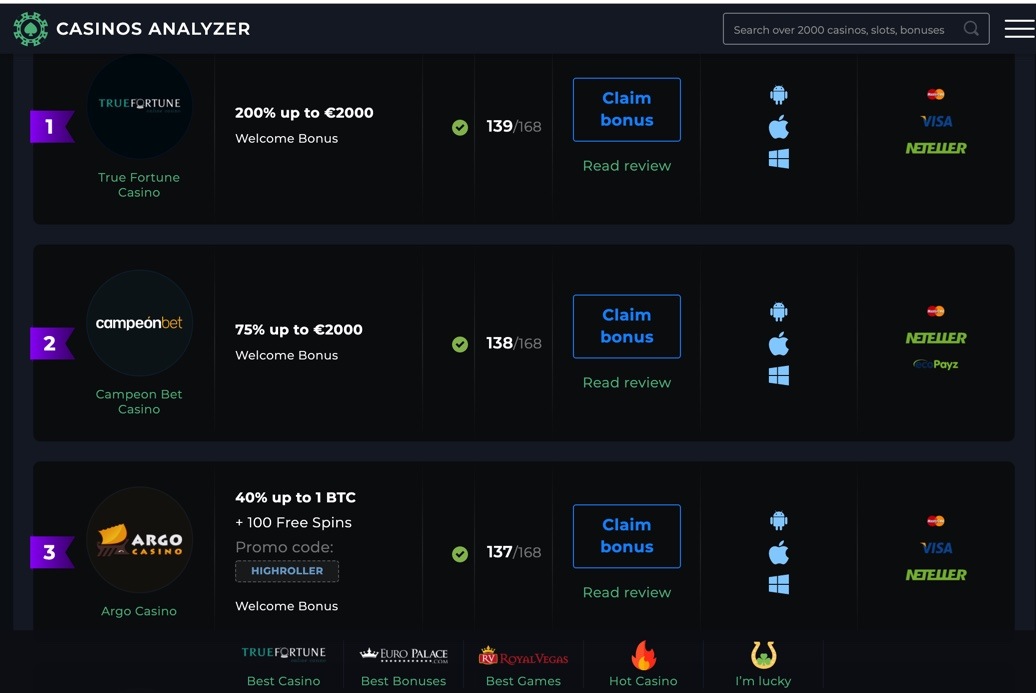This screenshot has height=693, width=1036.
Task: Claim bonus for Campeon Bet Casino
Action: (x=626, y=326)
